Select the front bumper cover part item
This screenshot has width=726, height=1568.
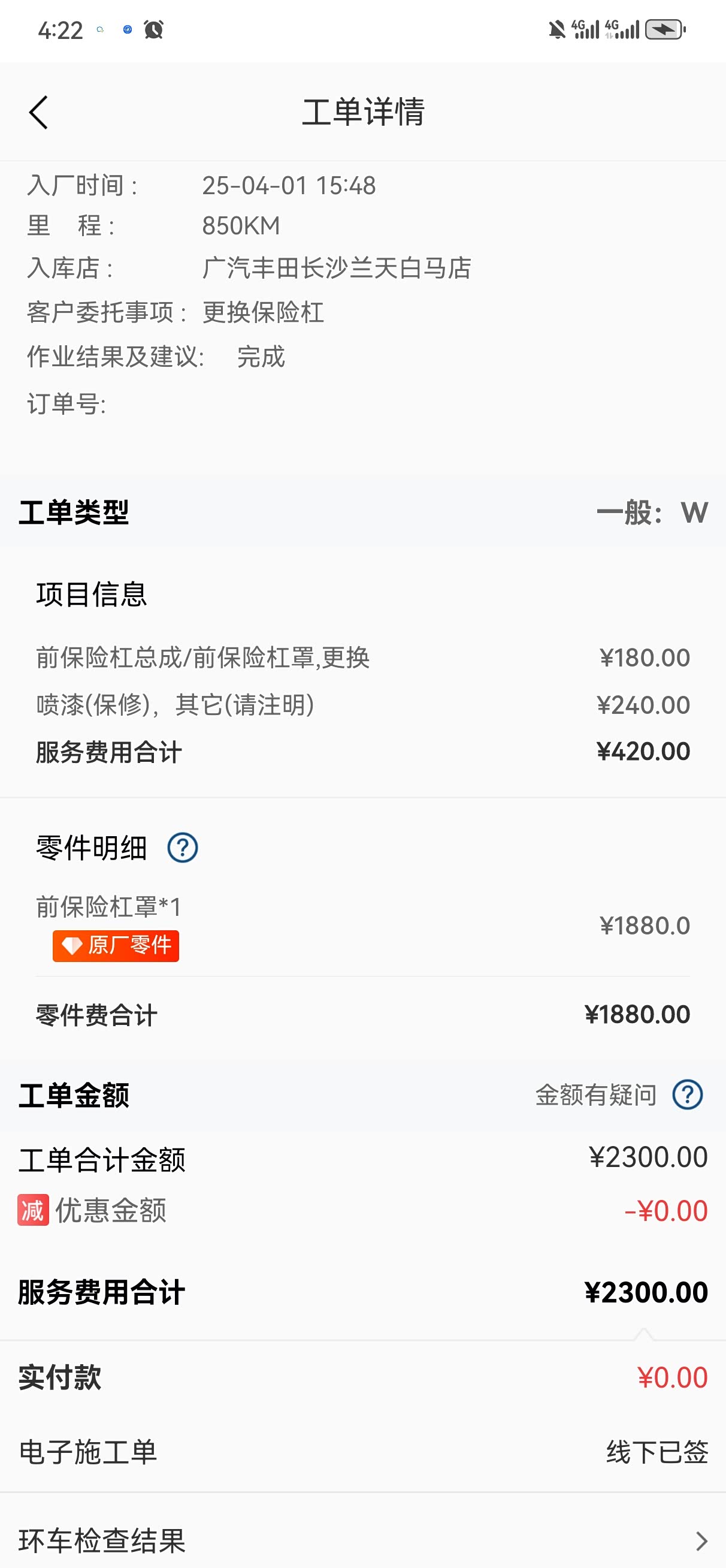click(x=108, y=906)
